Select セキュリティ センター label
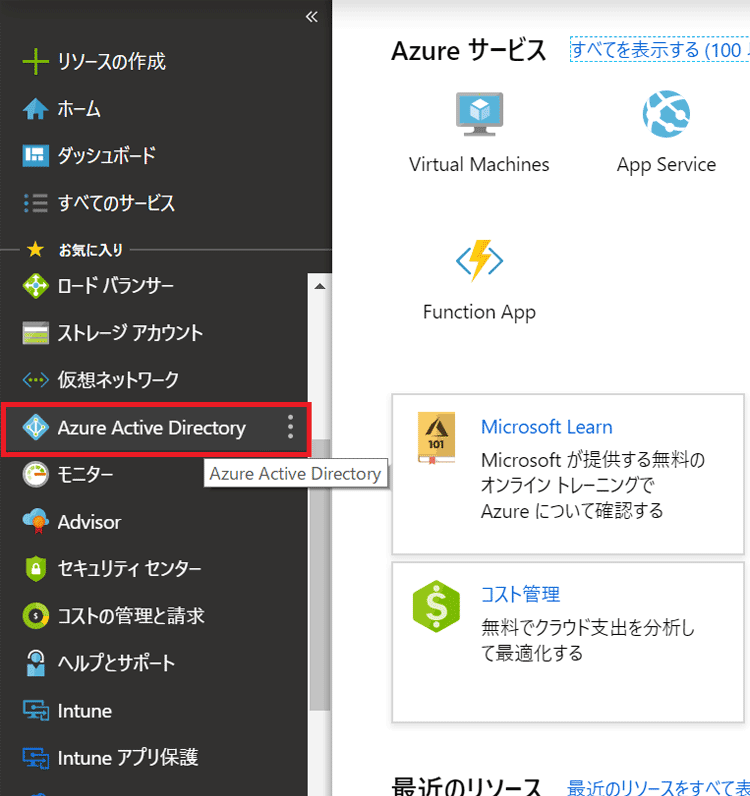Screen dimensions: 750x796 [129, 569]
